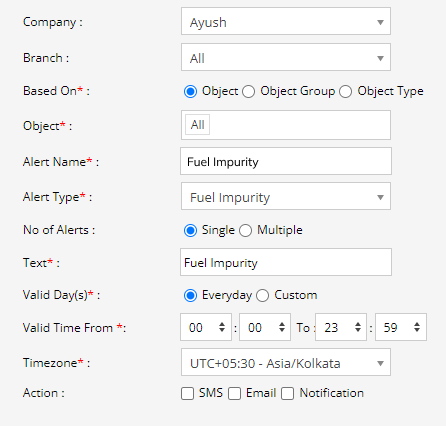Select Everyday for Valid Days
446x426 pixels.
pos(190,295)
